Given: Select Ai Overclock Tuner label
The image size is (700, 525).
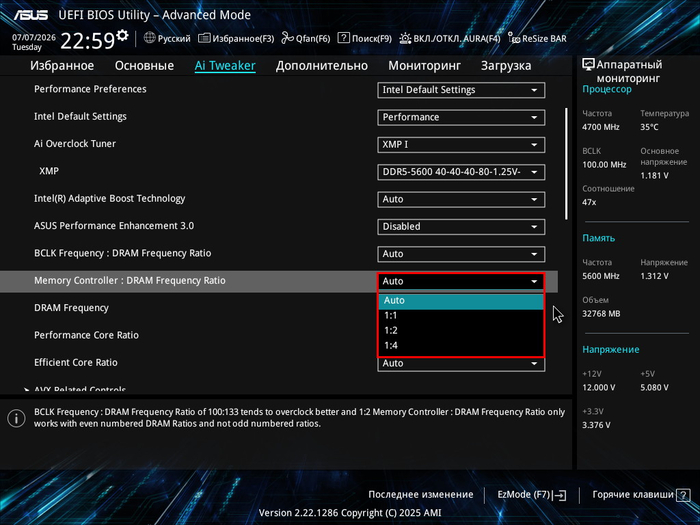Looking at the screenshot, I should [75, 144].
